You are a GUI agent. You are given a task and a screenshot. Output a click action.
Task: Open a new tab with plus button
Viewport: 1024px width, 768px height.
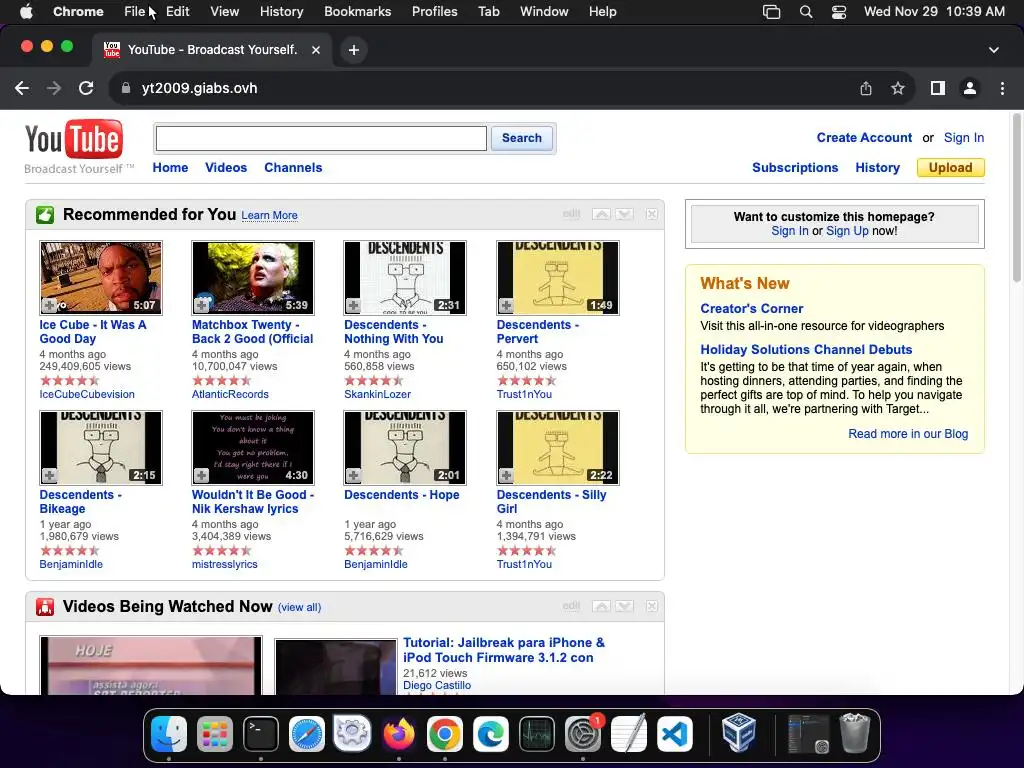(x=353, y=50)
